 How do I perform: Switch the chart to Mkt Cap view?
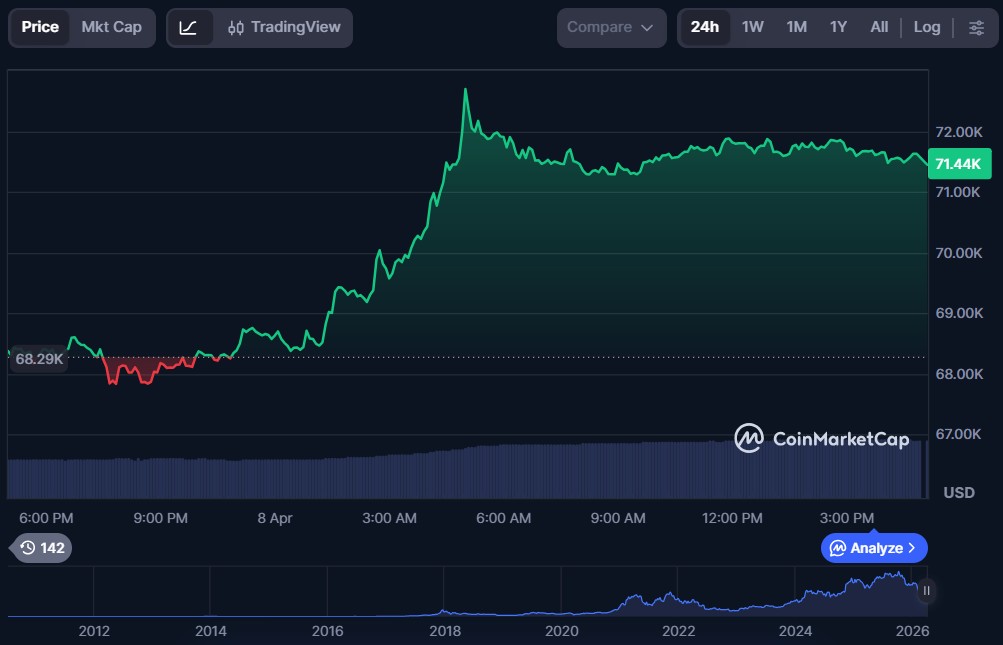tap(110, 27)
